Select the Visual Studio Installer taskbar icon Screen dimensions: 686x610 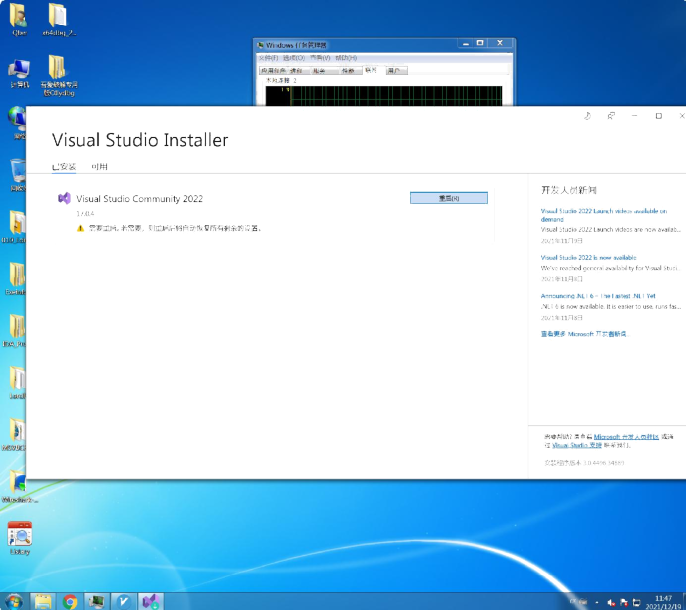click(151, 601)
